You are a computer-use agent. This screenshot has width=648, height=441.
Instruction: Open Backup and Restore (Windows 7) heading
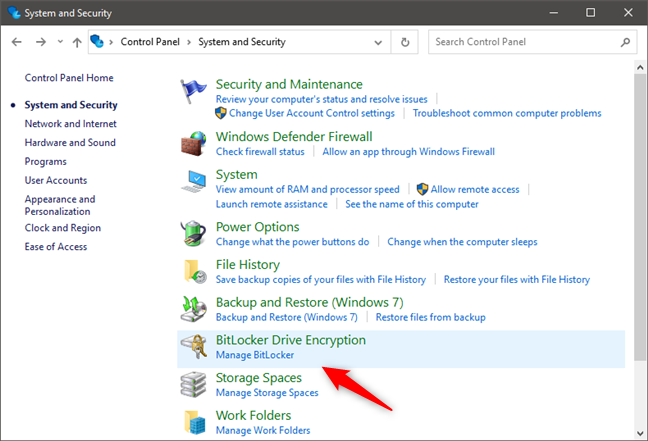pos(310,302)
